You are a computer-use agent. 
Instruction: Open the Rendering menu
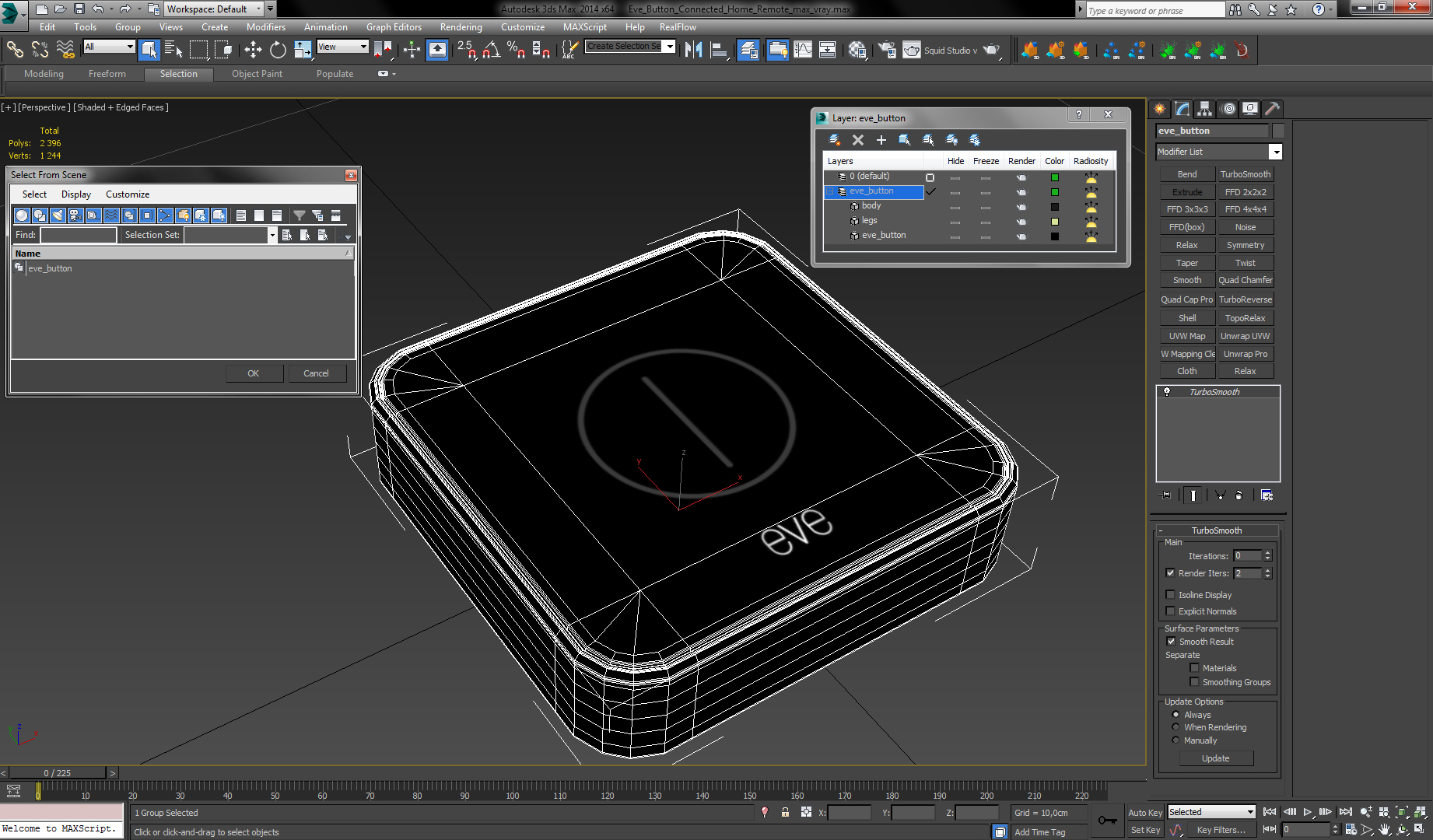461,27
